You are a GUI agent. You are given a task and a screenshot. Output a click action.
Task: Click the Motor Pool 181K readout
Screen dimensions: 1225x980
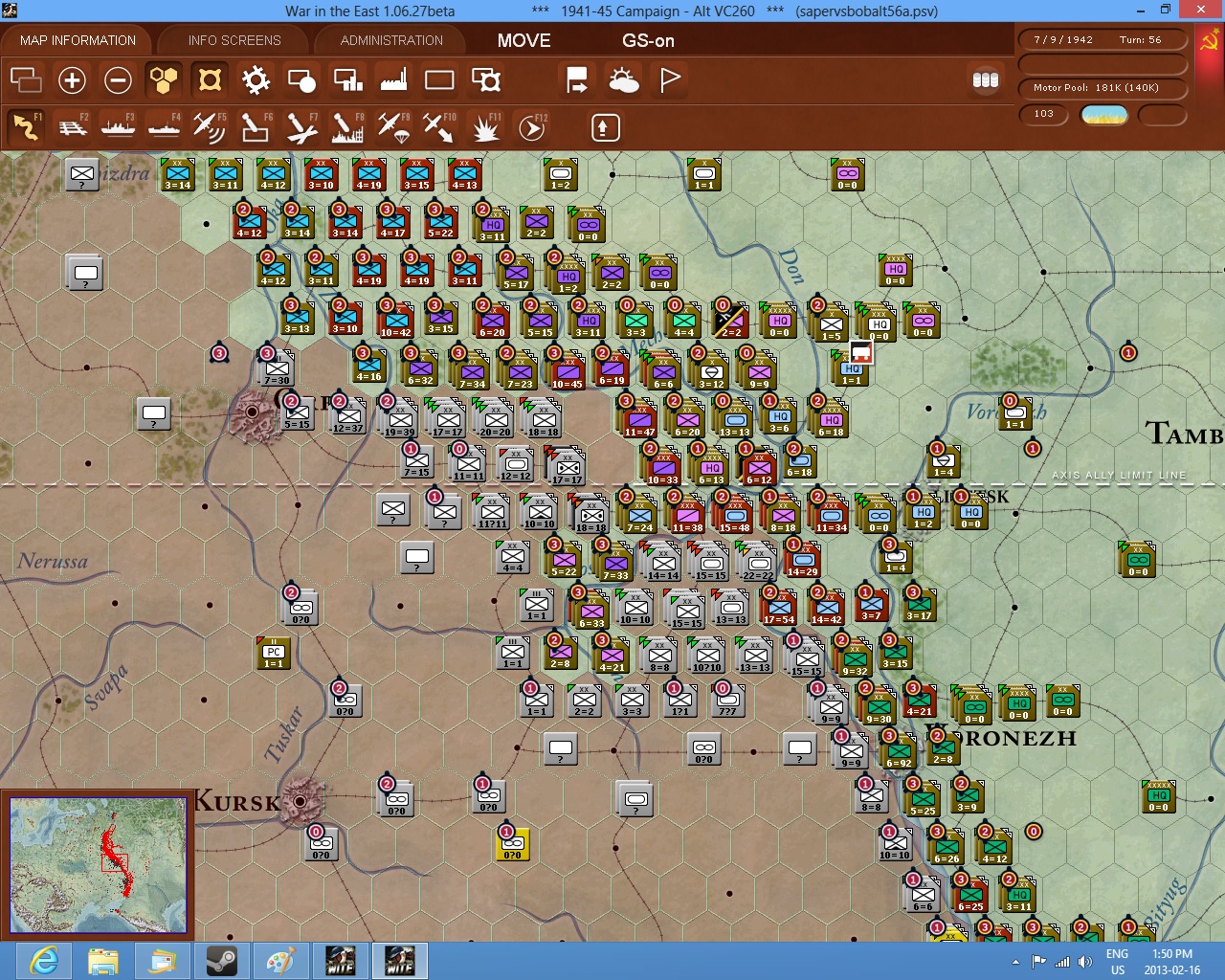coord(1103,88)
